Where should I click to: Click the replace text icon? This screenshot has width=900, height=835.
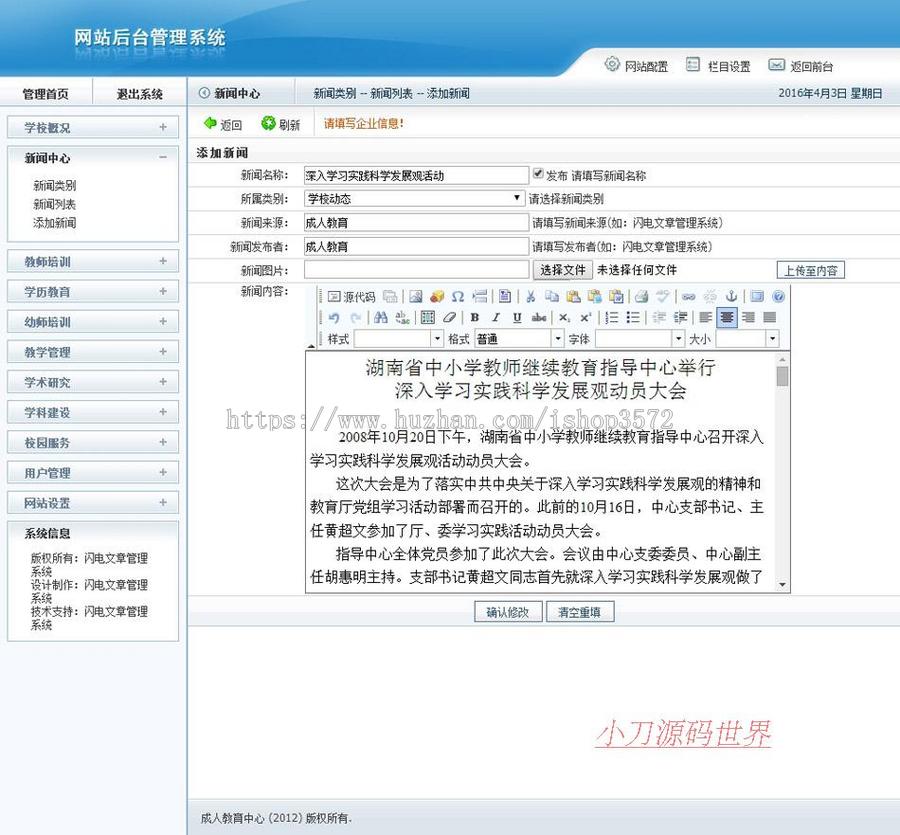point(402,317)
